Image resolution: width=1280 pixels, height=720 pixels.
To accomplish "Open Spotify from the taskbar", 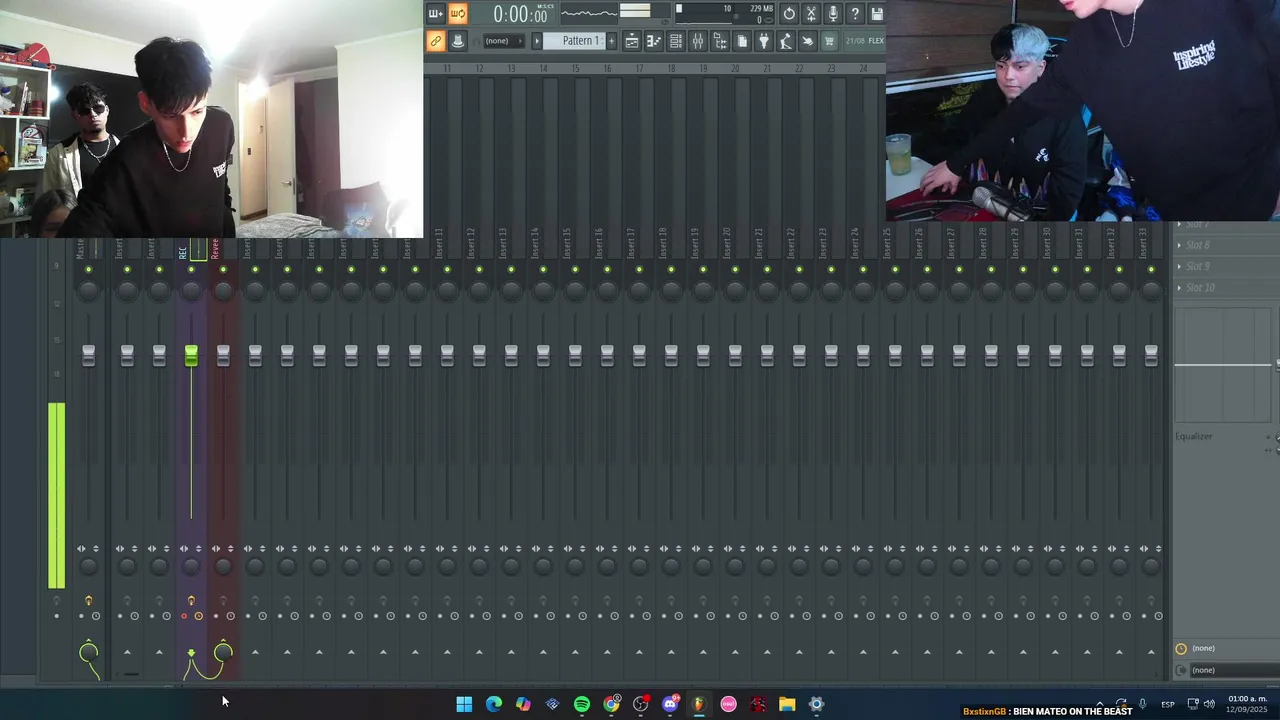I will [582, 704].
